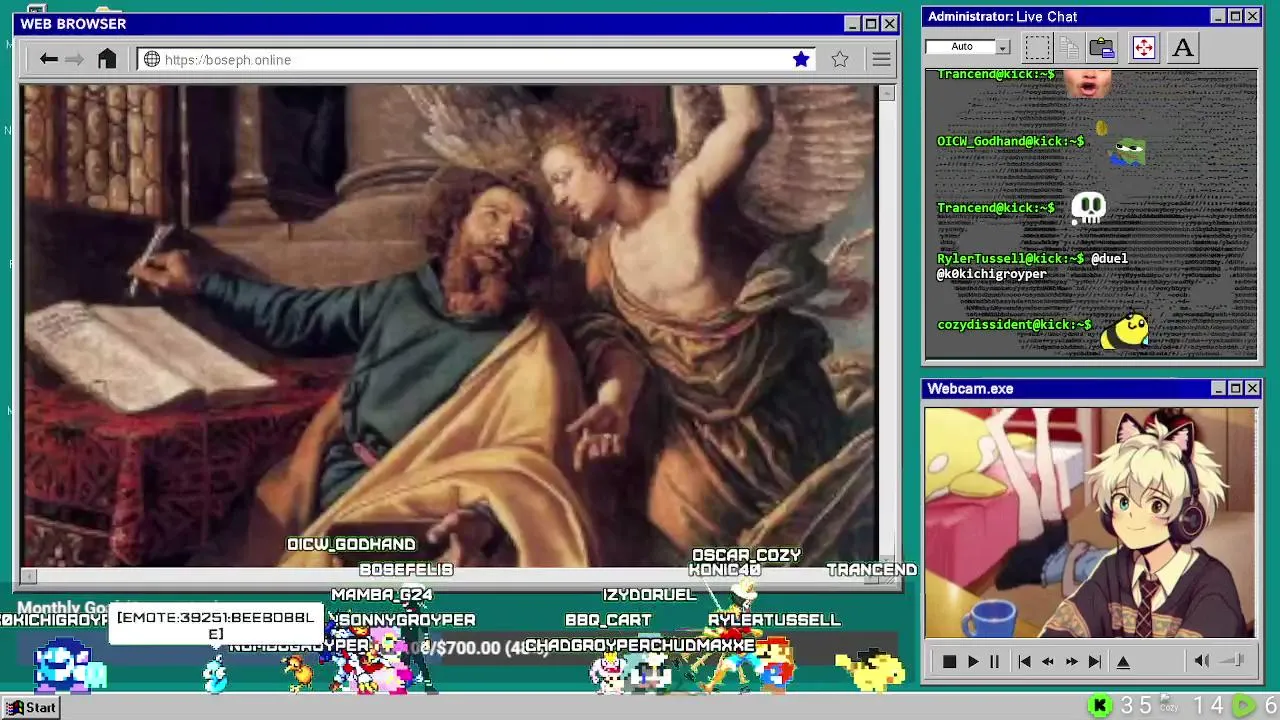Image resolution: width=1280 pixels, height=720 pixels.
Task: Click the emote speech bubble popup
Action: click(216, 625)
